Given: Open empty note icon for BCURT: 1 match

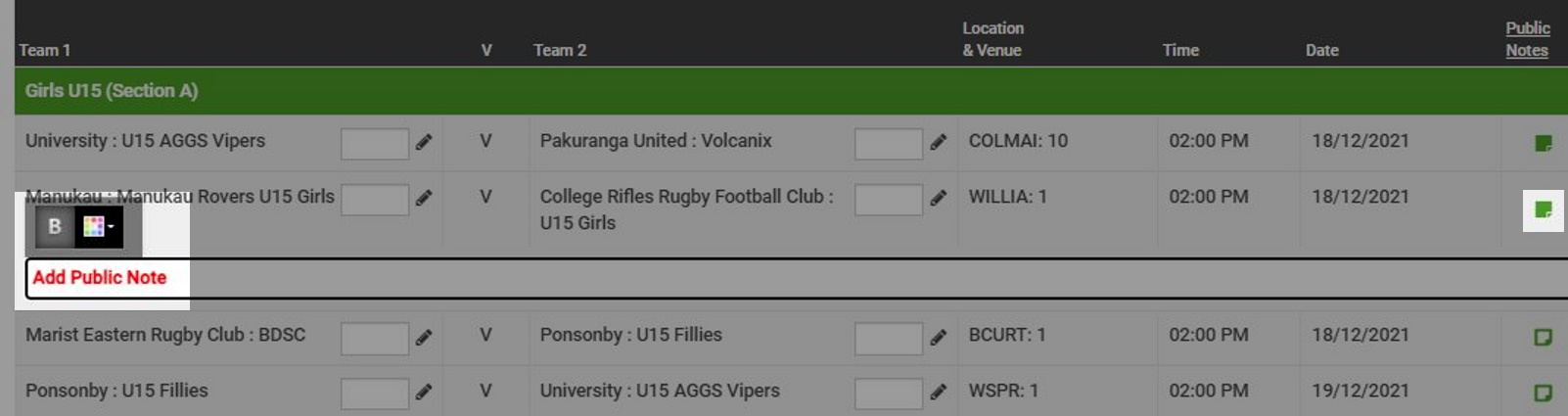Looking at the screenshot, I should (1544, 338).
